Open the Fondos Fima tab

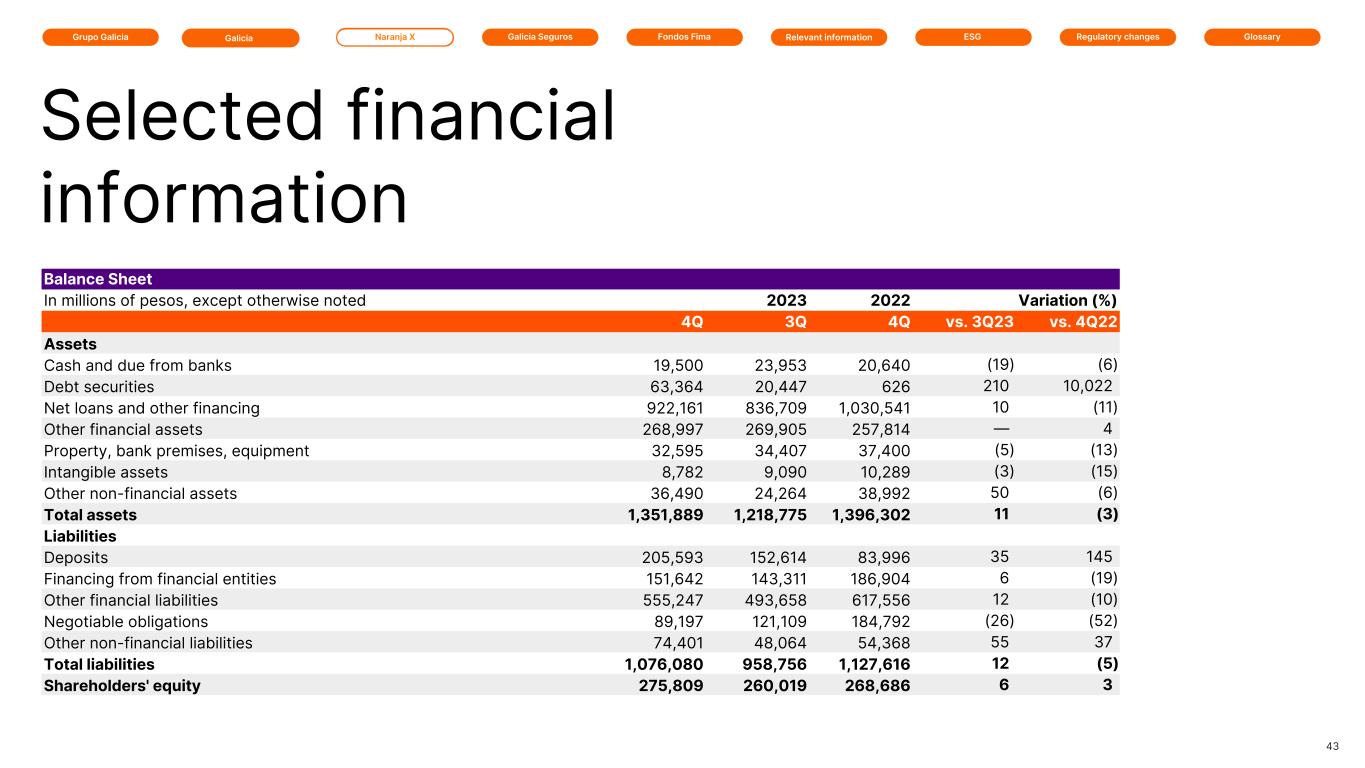point(684,37)
